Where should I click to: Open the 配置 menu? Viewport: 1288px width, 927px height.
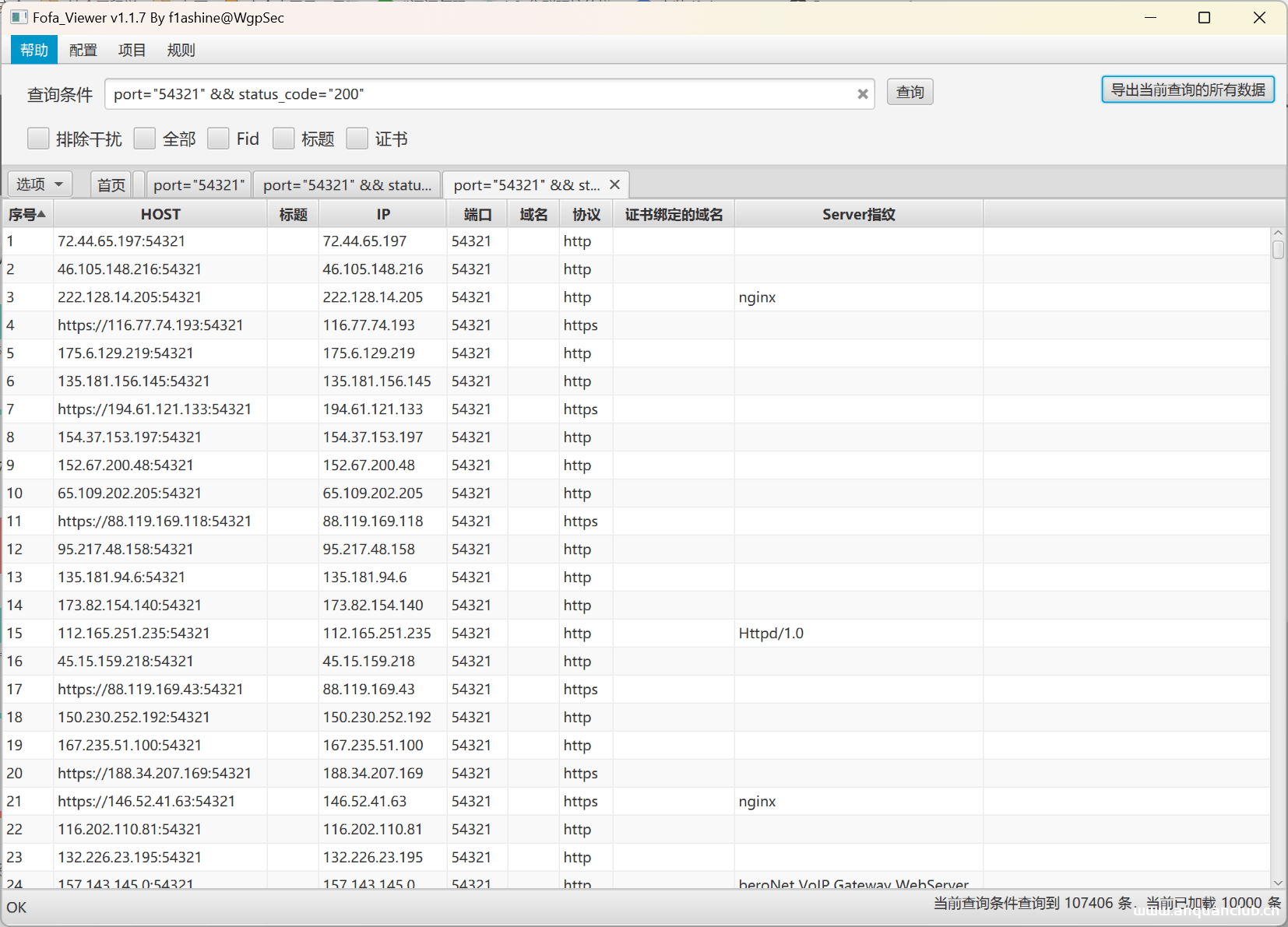(x=83, y=50)
